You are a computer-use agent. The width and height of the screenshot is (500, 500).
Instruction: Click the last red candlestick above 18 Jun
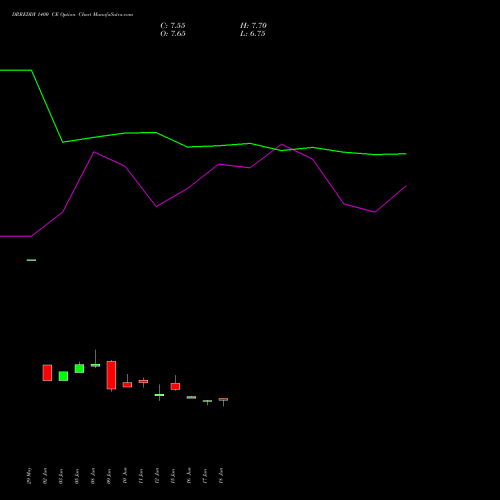(x=223, y=399)
